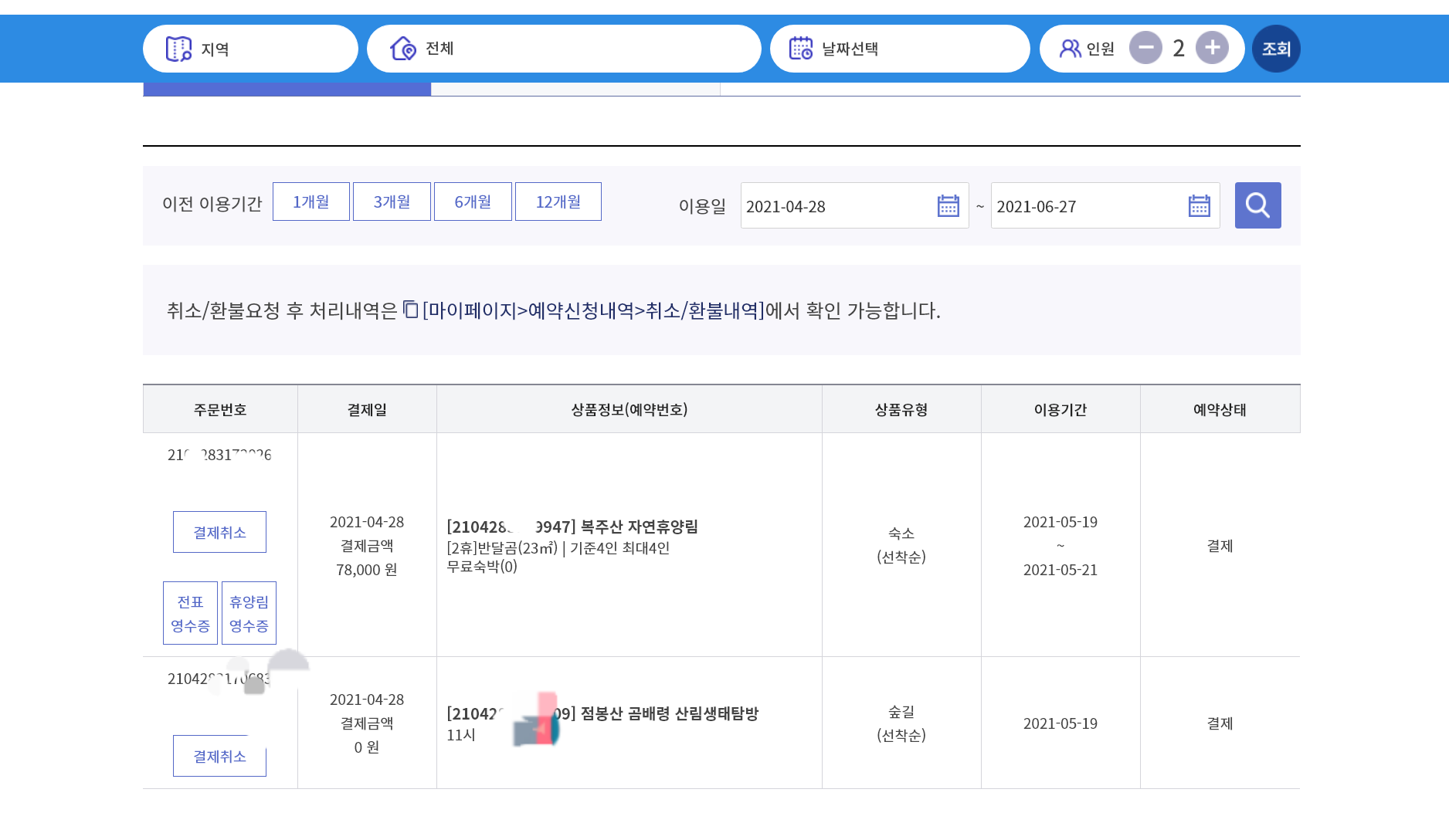Click the 예약상태 column header
The width and height of the screenshot is (1449, 840).
(1220, 409)
